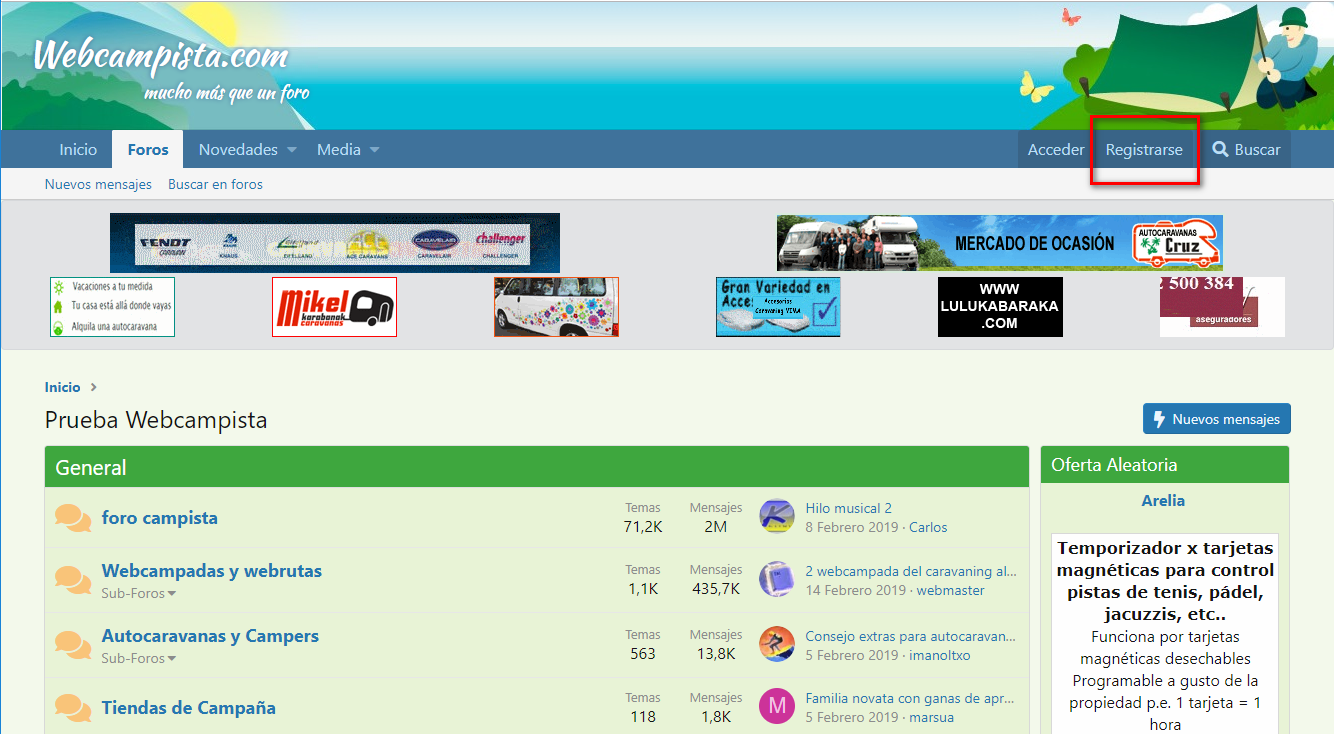Viewport: 1334px width, 734px height.
Task: View user marsua's profile
Action: tap(931, 717)
